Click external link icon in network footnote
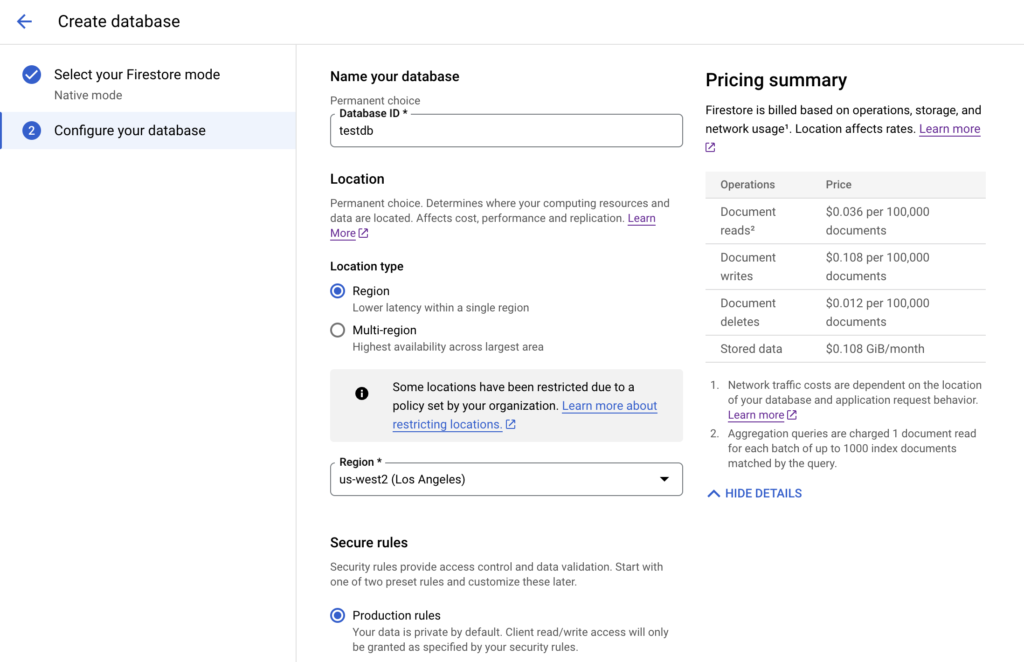This screenshot has width=1024, height=662. coord(792,415)
